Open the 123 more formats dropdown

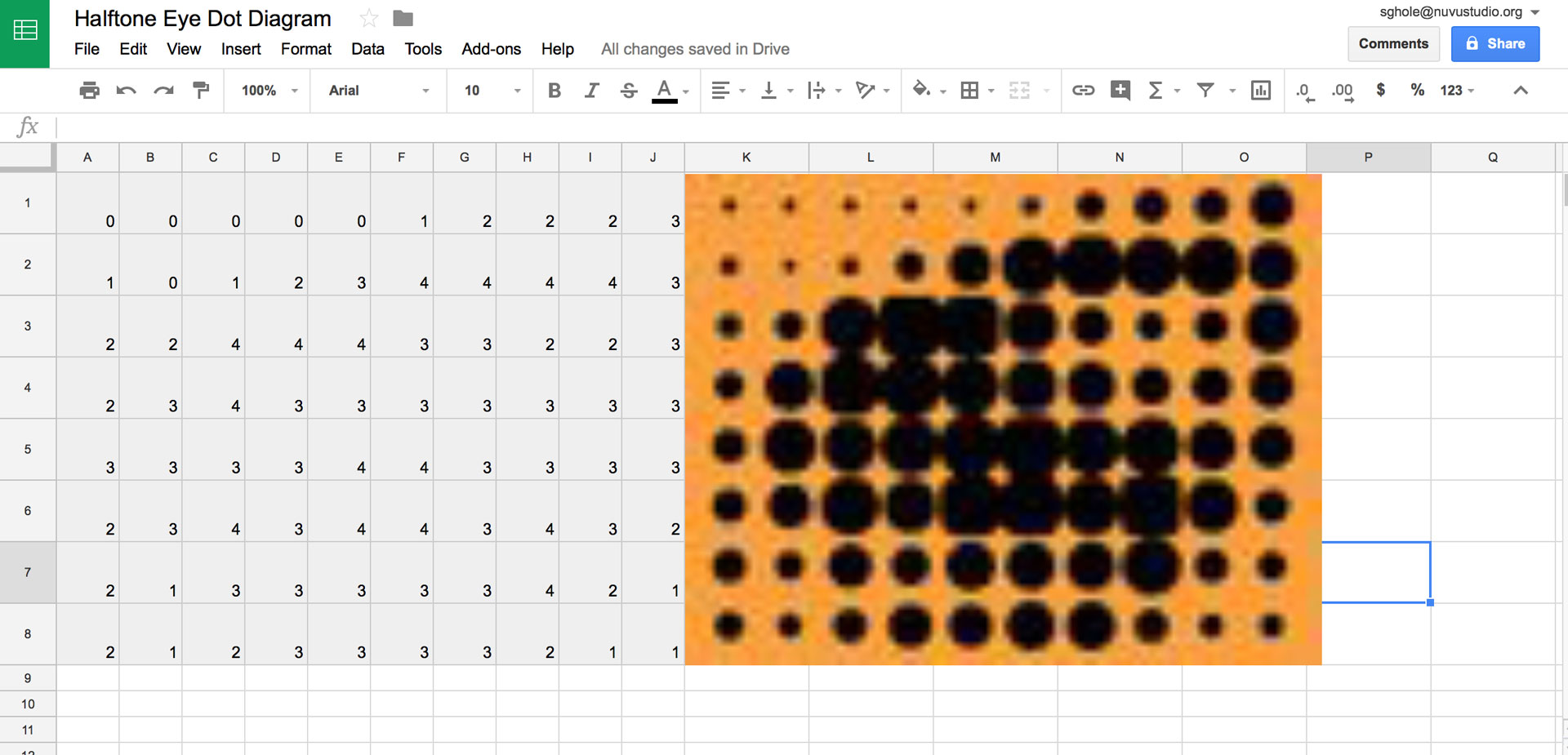1457,91
